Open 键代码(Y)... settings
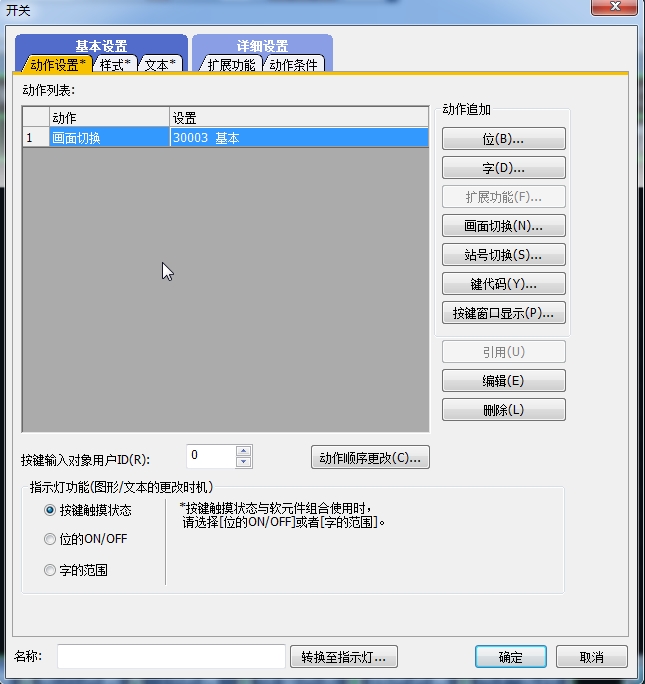This screenshot has width=645, height=684. click(503, 284)
